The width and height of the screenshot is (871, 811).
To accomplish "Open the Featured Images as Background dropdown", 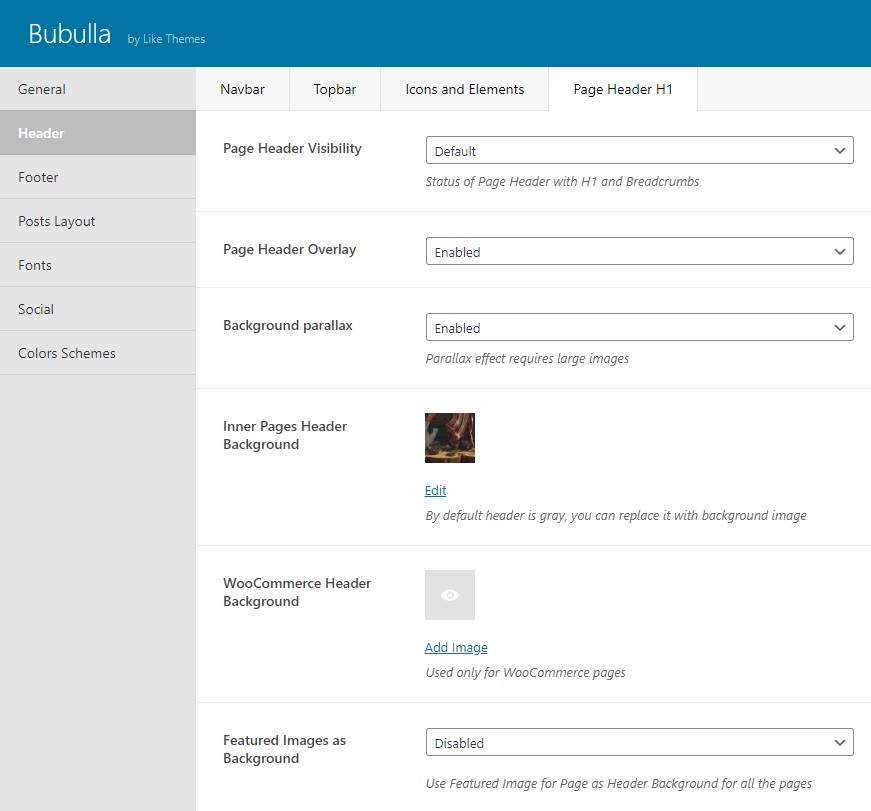I will (x=639, y=742).
